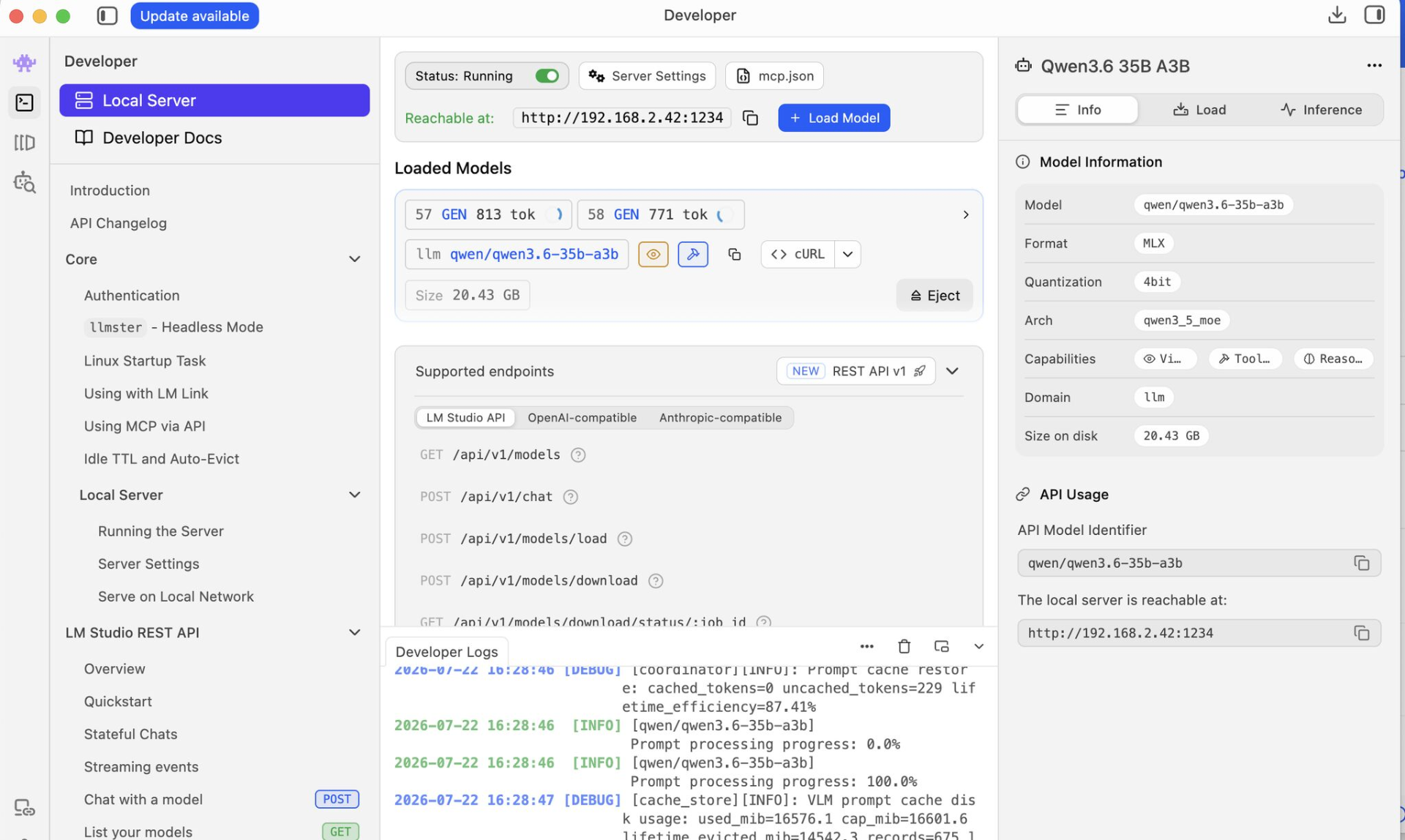Switch to the OpenAI-compatible tab
1405x840 pixels.
click(x=582, y=418)
